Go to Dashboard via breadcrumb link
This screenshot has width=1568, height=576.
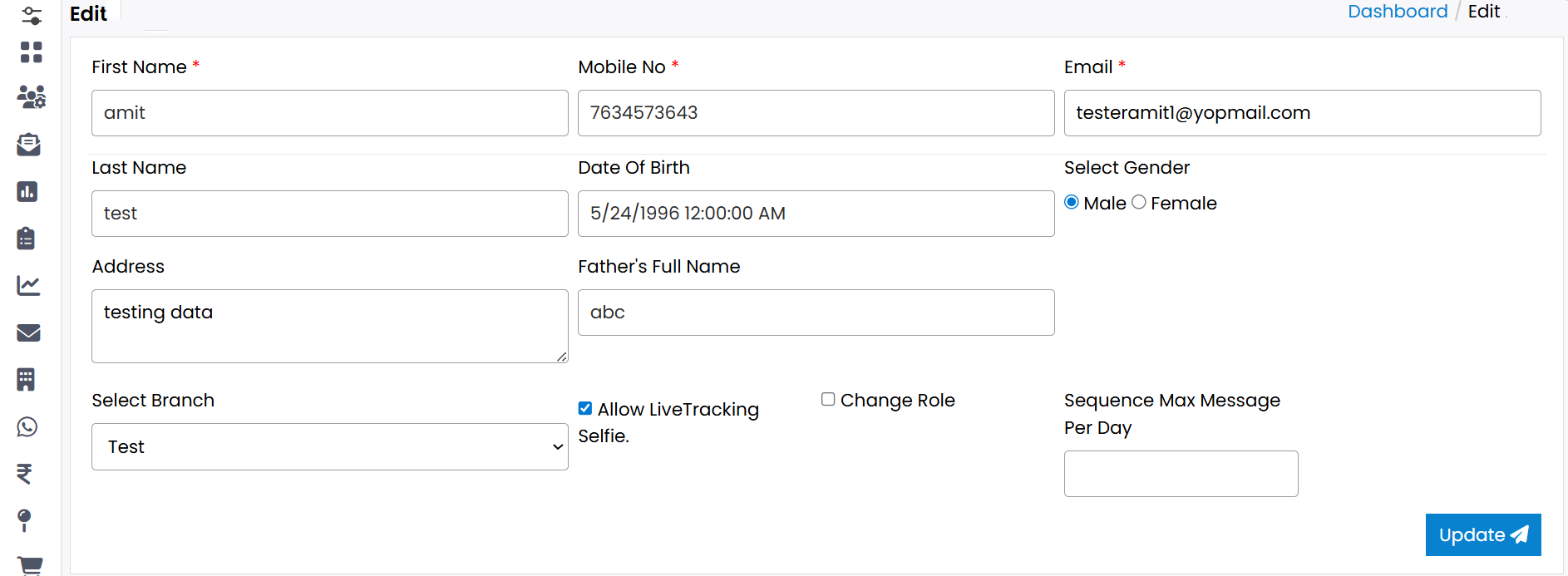(1398, 12)
